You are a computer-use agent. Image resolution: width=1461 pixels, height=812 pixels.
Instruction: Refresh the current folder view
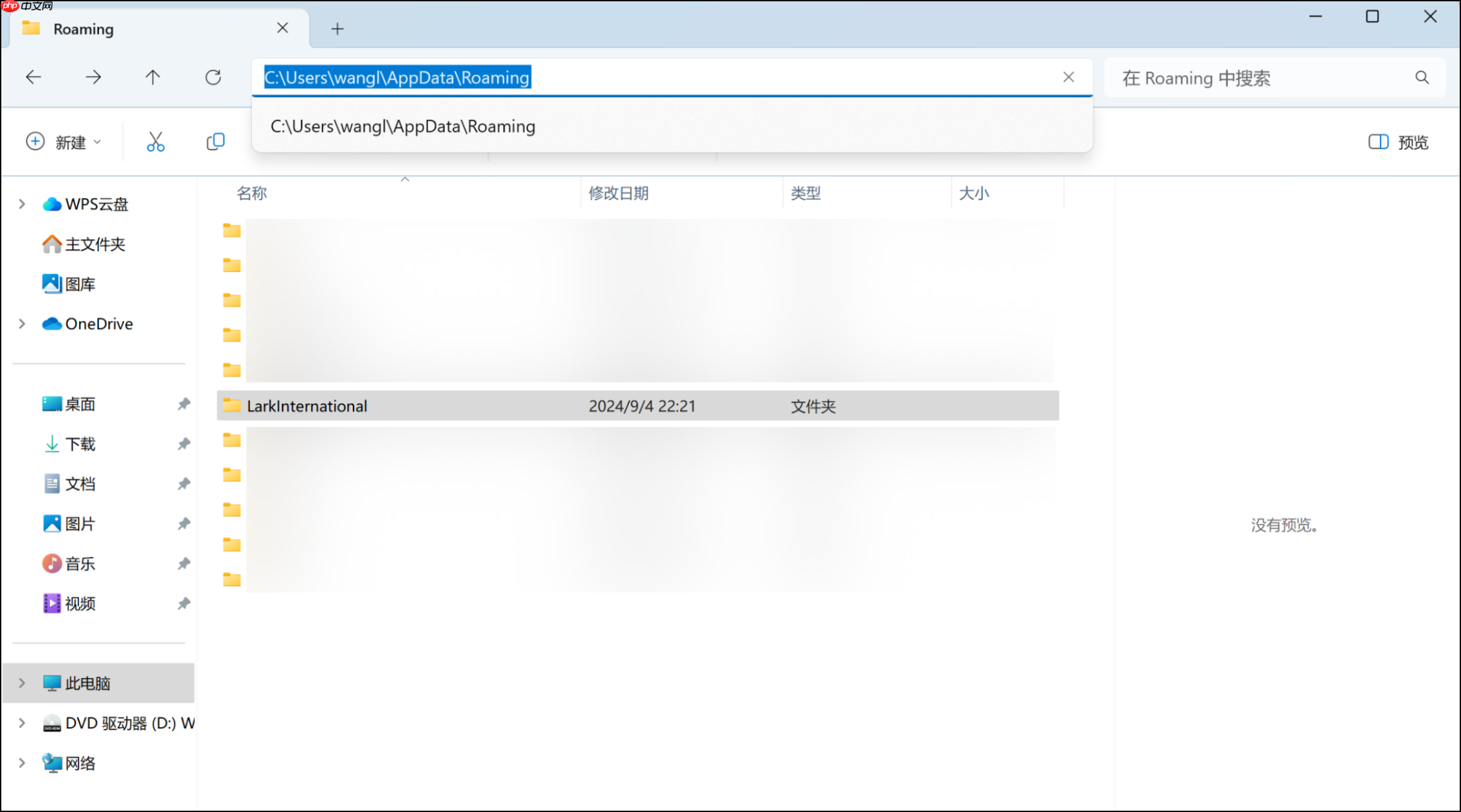pos(213,78)
